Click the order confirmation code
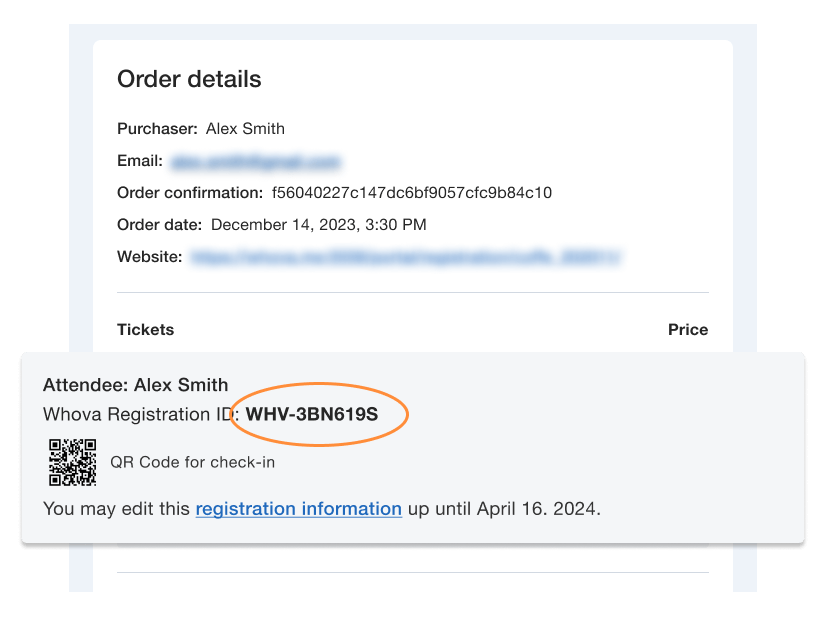Image resolution: width=826 pixels, height=617 pixels. pyautogui.click(x=411, y=193)
